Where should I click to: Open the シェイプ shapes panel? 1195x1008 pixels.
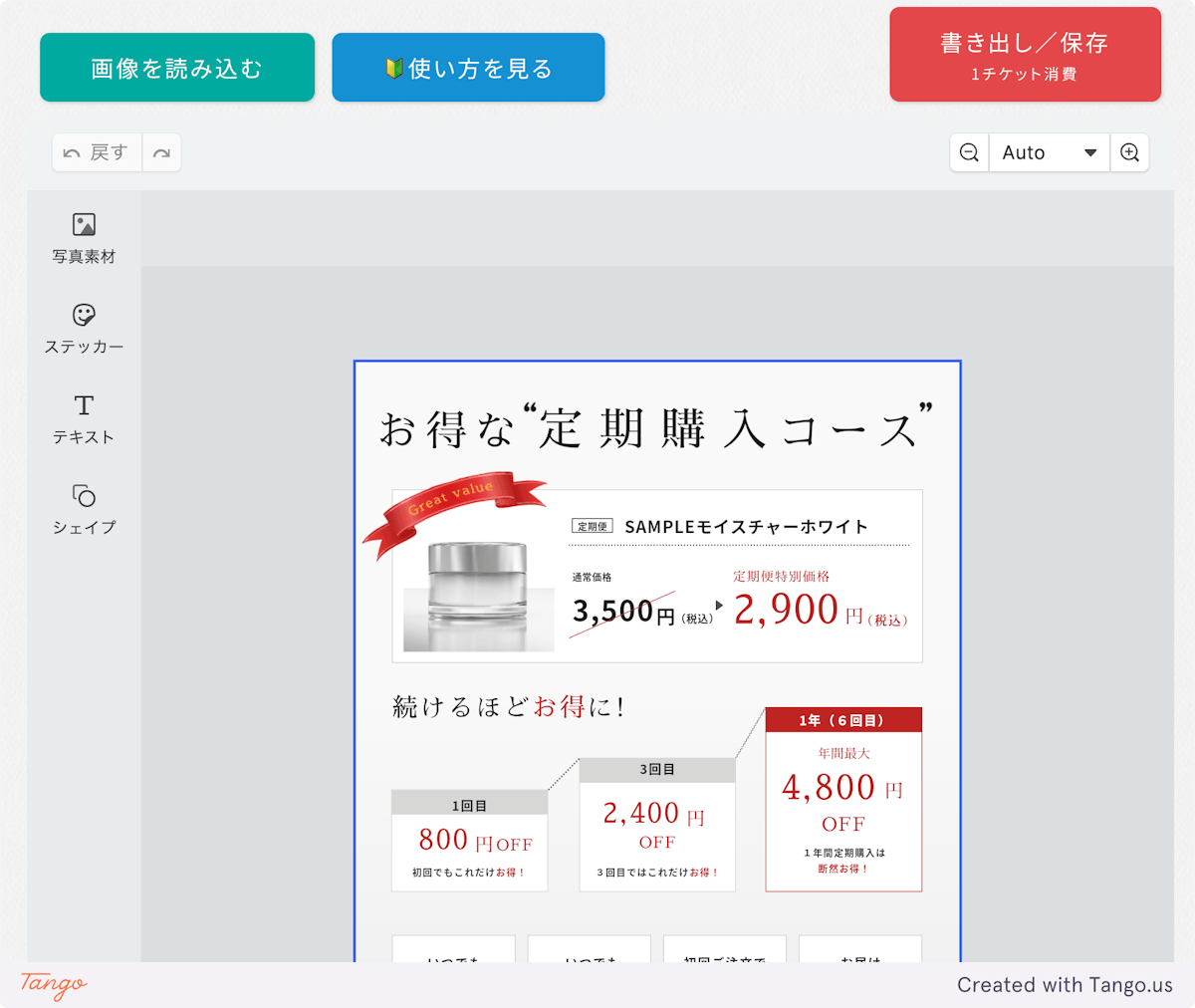(x=84, y=510)
